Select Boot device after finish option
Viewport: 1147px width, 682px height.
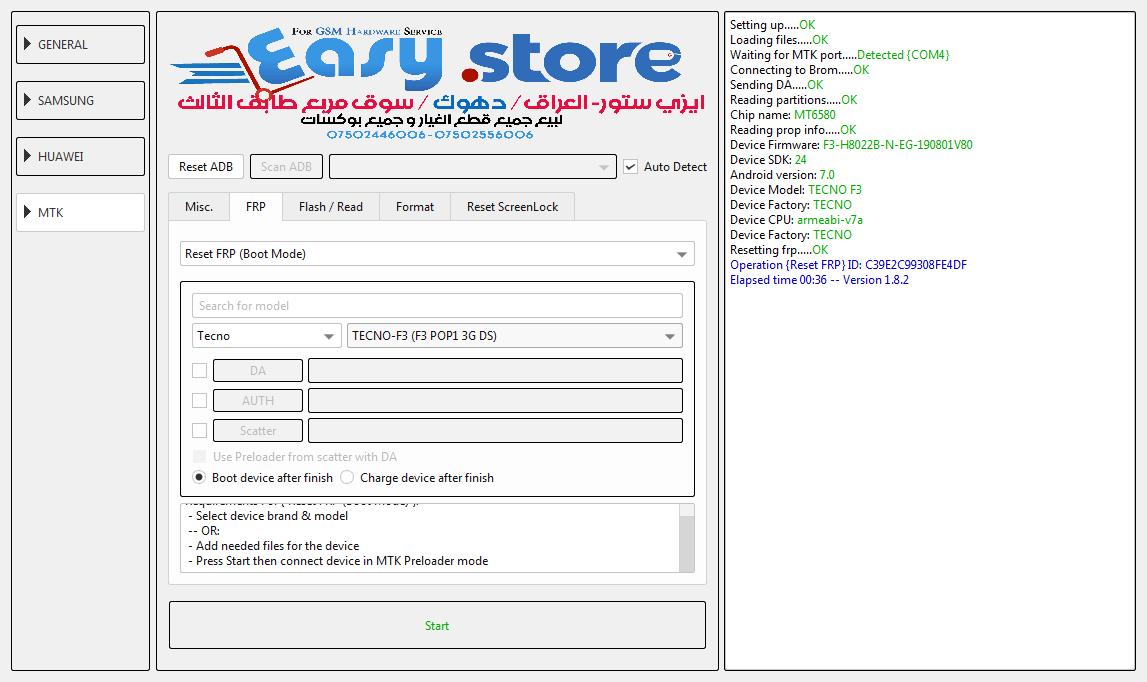pyautogui.click(x=199, y=478)
